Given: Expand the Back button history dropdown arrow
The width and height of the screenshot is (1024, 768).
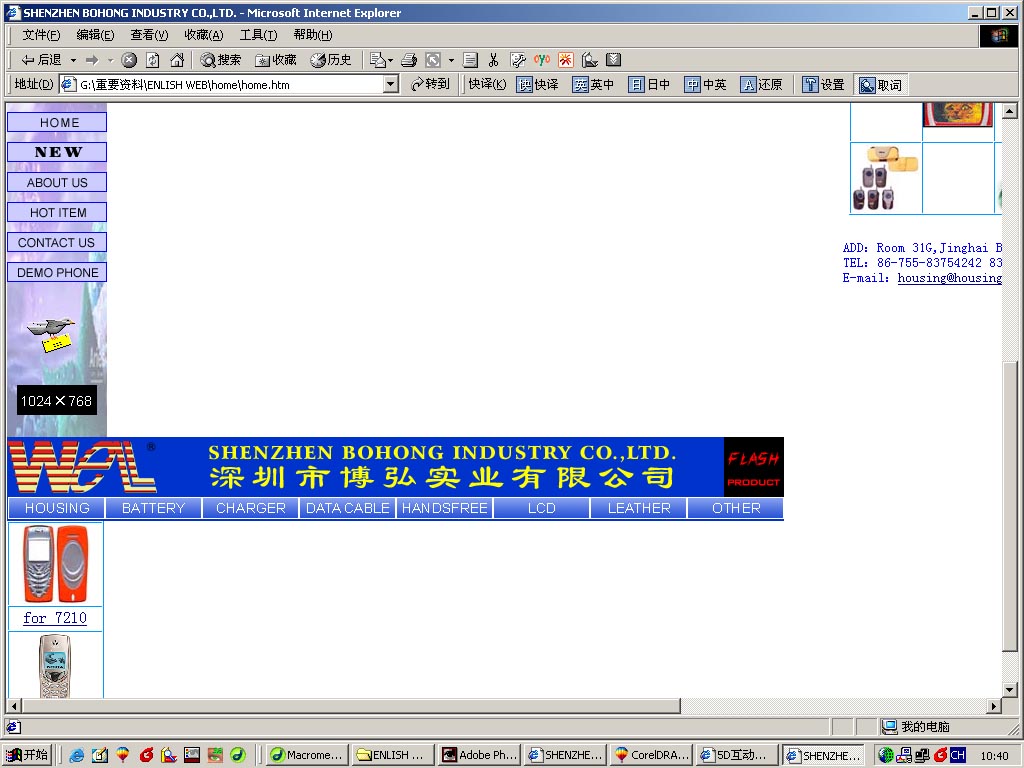Looking at the screenshot, I should click(x=73, y=60).
